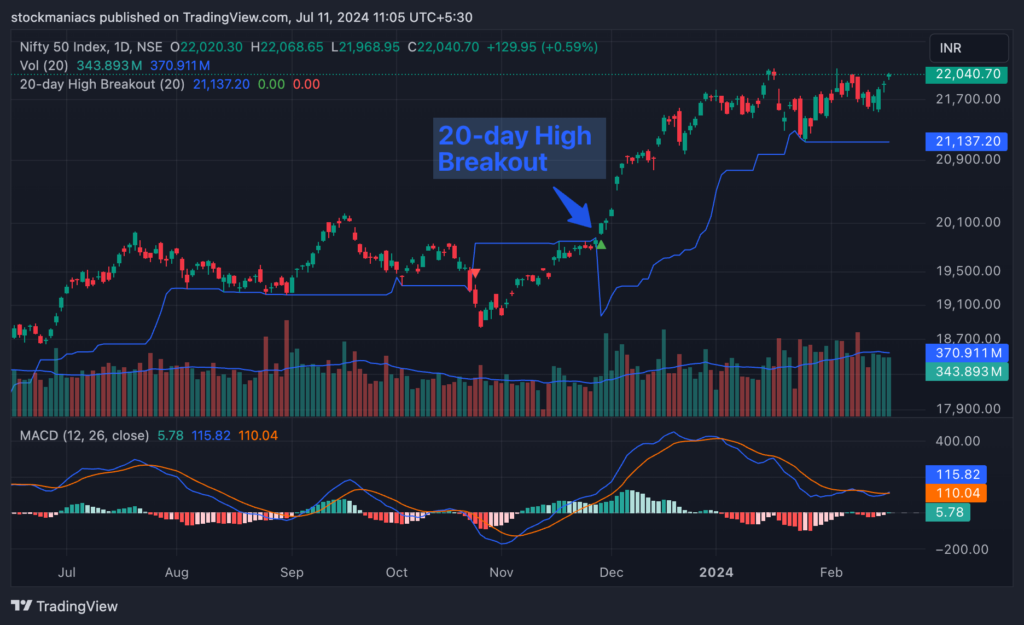Click the Oct date axis label
Image resolution: width=1024 pixels, height=625 pixels.
click(396, 572)
